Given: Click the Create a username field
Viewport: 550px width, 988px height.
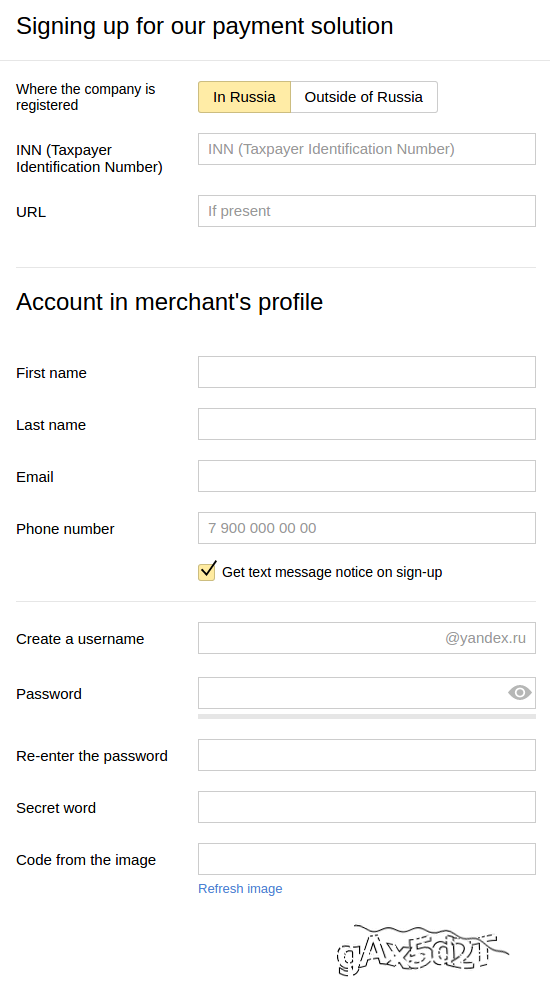Looking at the screenshot, I should pos(367,638).
